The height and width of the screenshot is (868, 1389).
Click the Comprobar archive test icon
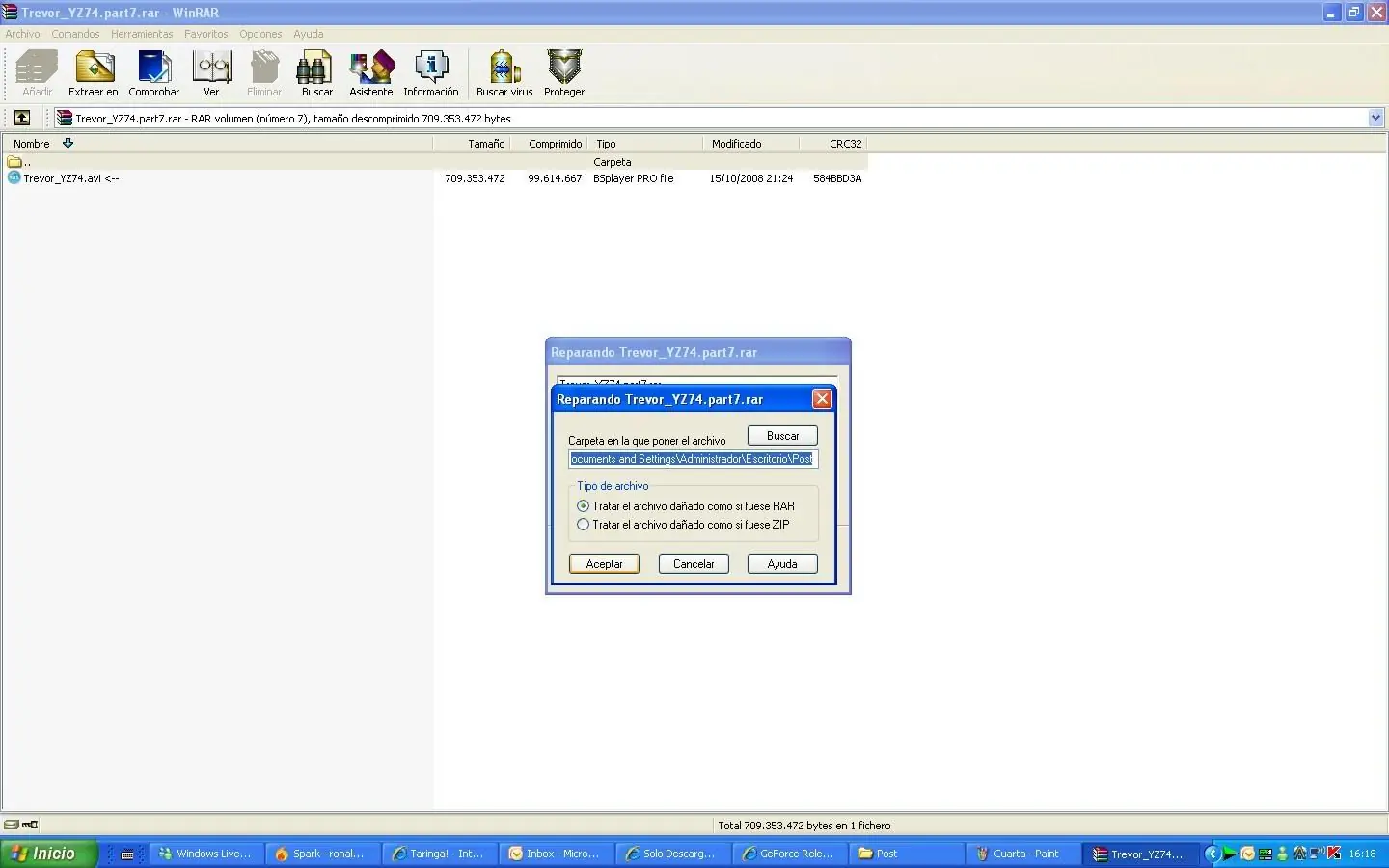tap(154, 73)
